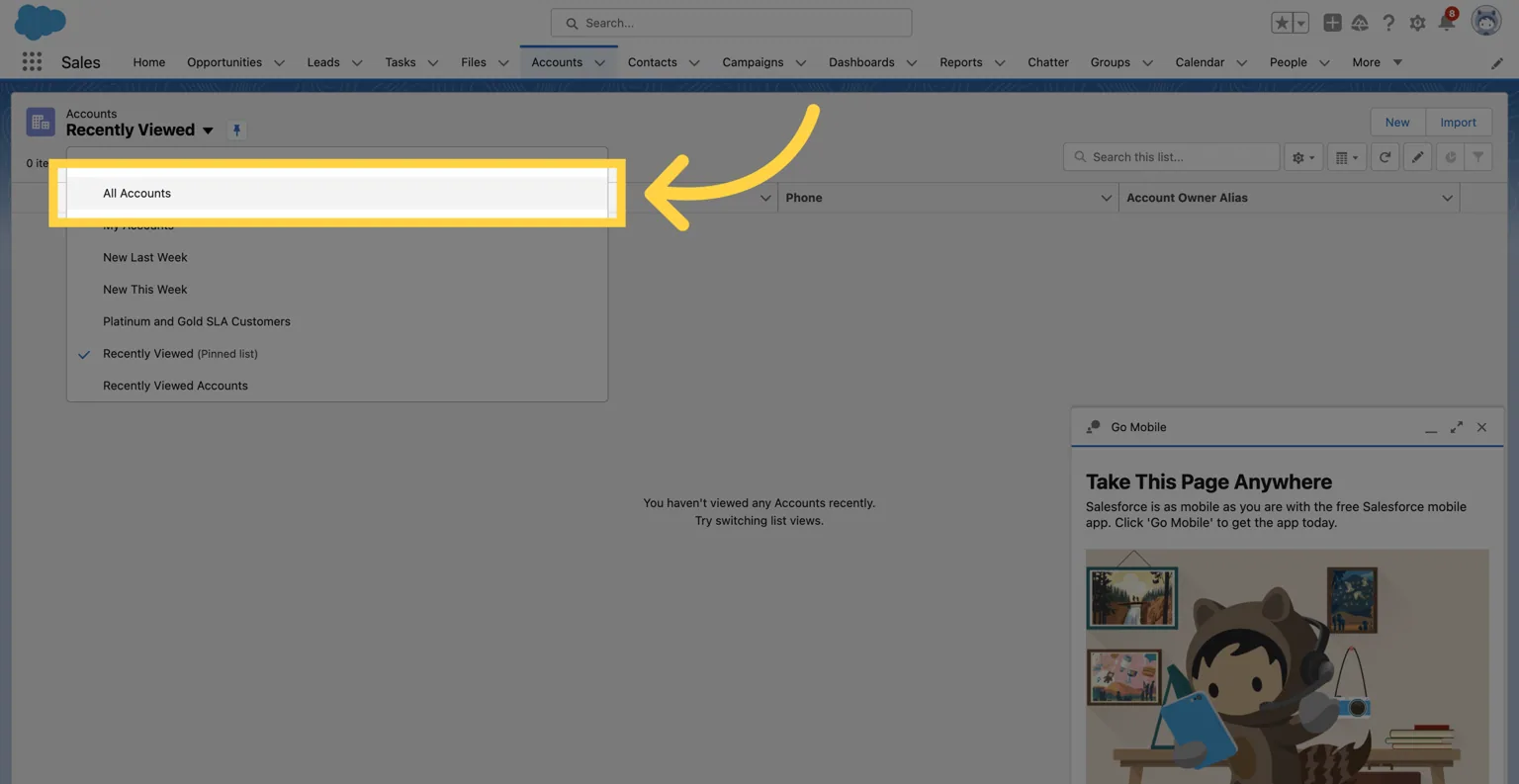Click the Search this list field

coord(1171,157)
